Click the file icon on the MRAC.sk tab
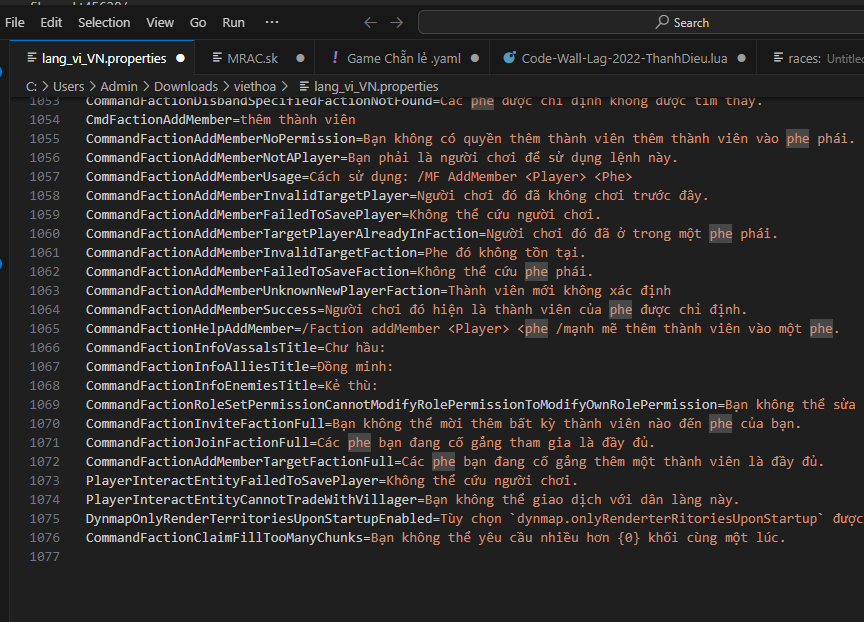The image size is (864, 622). [x=214, y=59]
